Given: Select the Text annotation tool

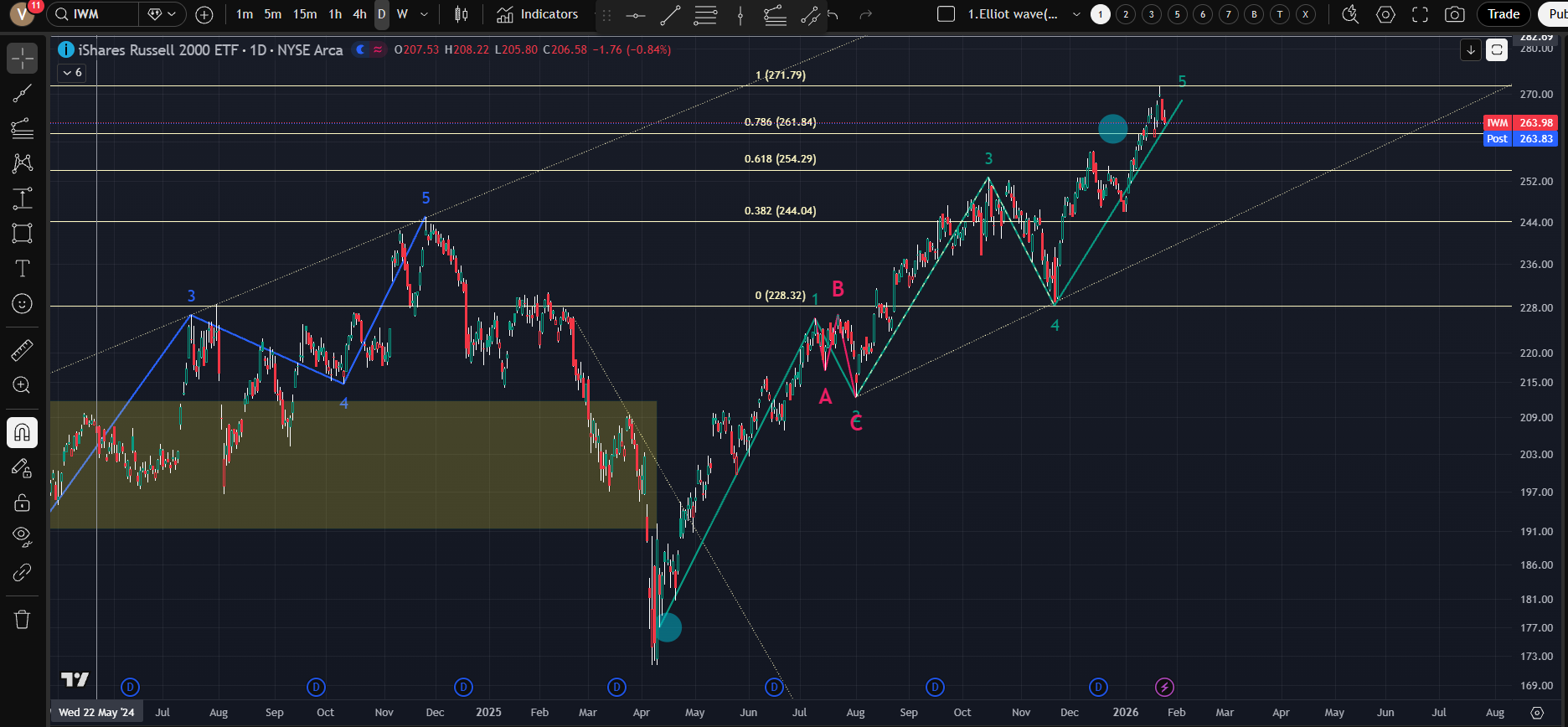Looking at the screenshot, I should 23,268.
